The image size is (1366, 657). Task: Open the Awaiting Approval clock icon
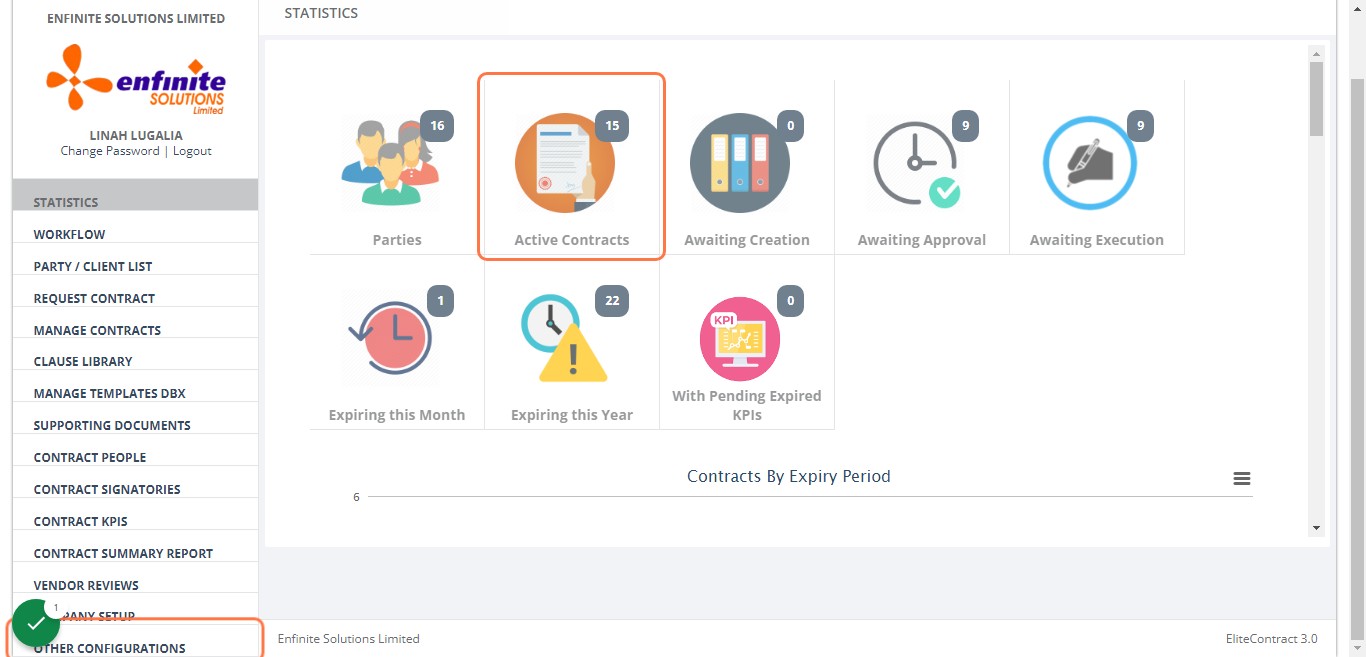(915, 163)
